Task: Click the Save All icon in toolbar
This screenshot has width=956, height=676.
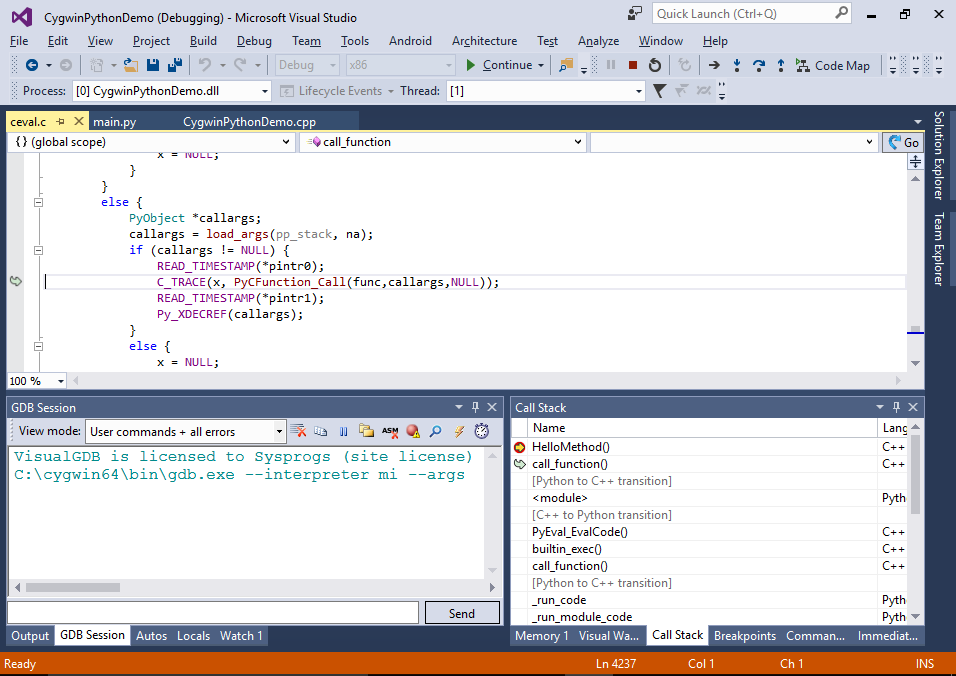Action: click(174, 65)
